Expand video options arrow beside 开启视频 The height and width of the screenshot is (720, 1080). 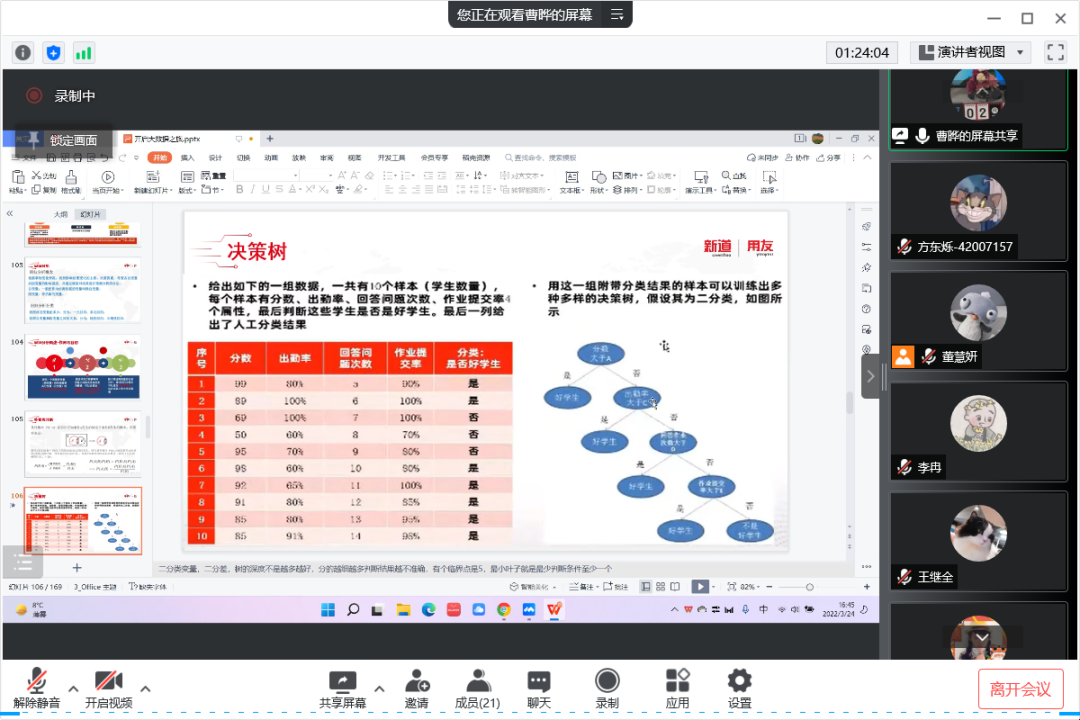click(x=145, y=688)
